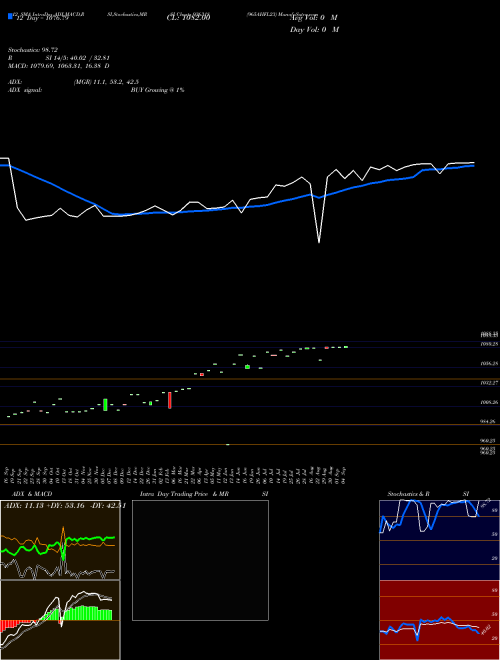The image size is (500, 660).
Task: Open the dark blue Stochastics chart panel
Action: 439,540
